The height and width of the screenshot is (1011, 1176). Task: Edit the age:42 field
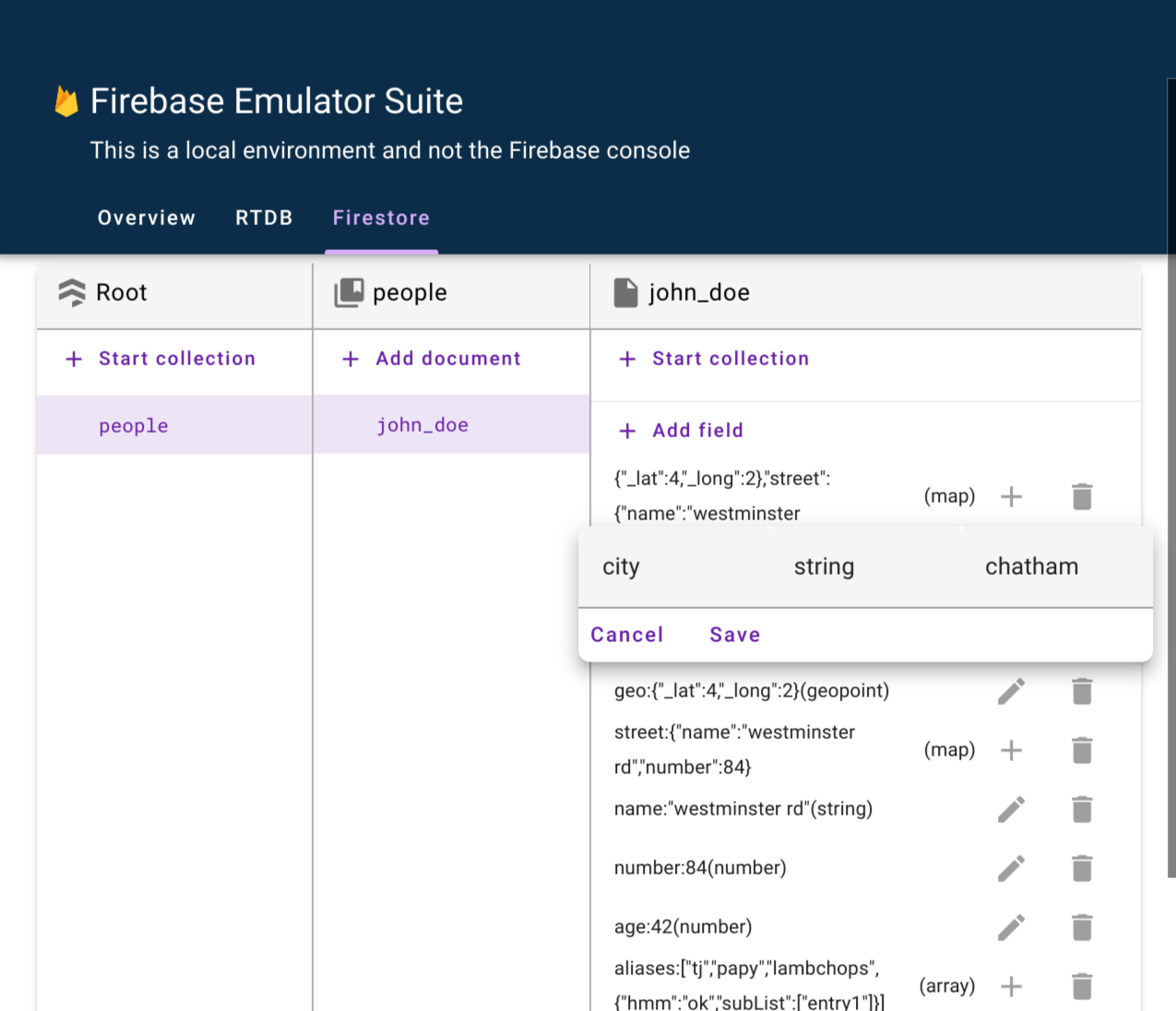[x=1012, y=927]
